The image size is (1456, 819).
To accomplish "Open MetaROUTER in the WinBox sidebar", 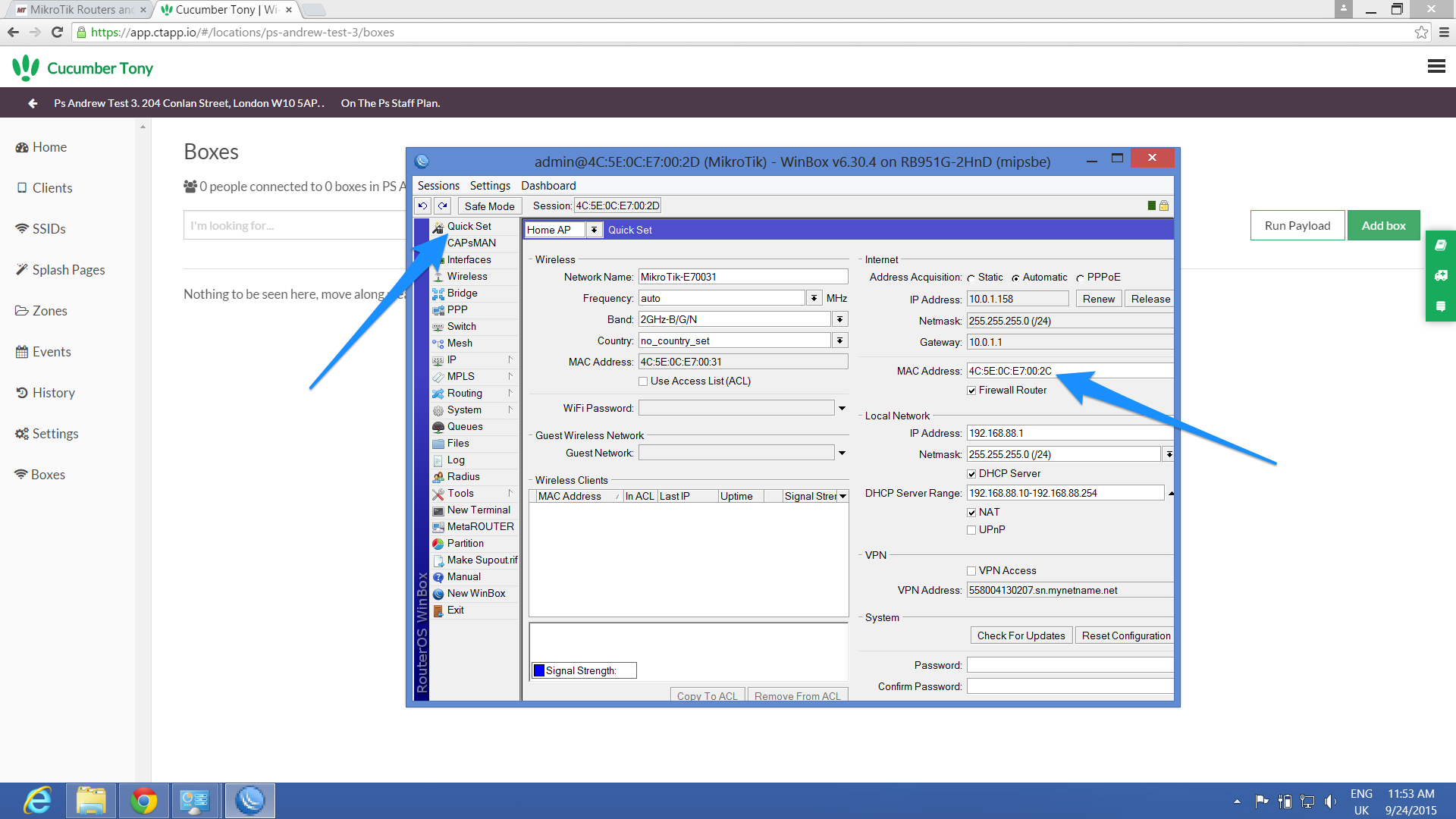I will click(480, 526).
